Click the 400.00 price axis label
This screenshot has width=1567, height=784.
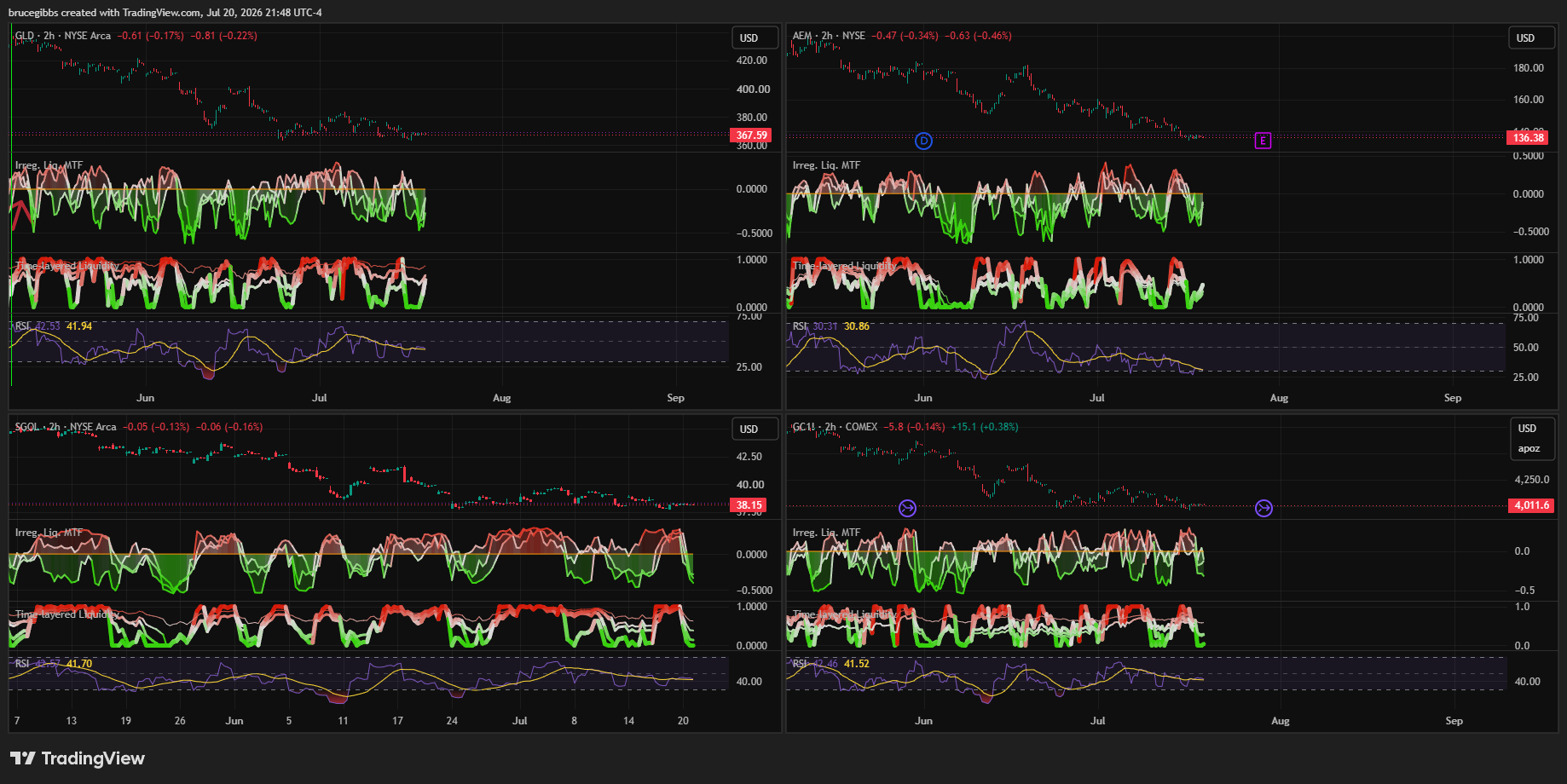coord(753,89)
